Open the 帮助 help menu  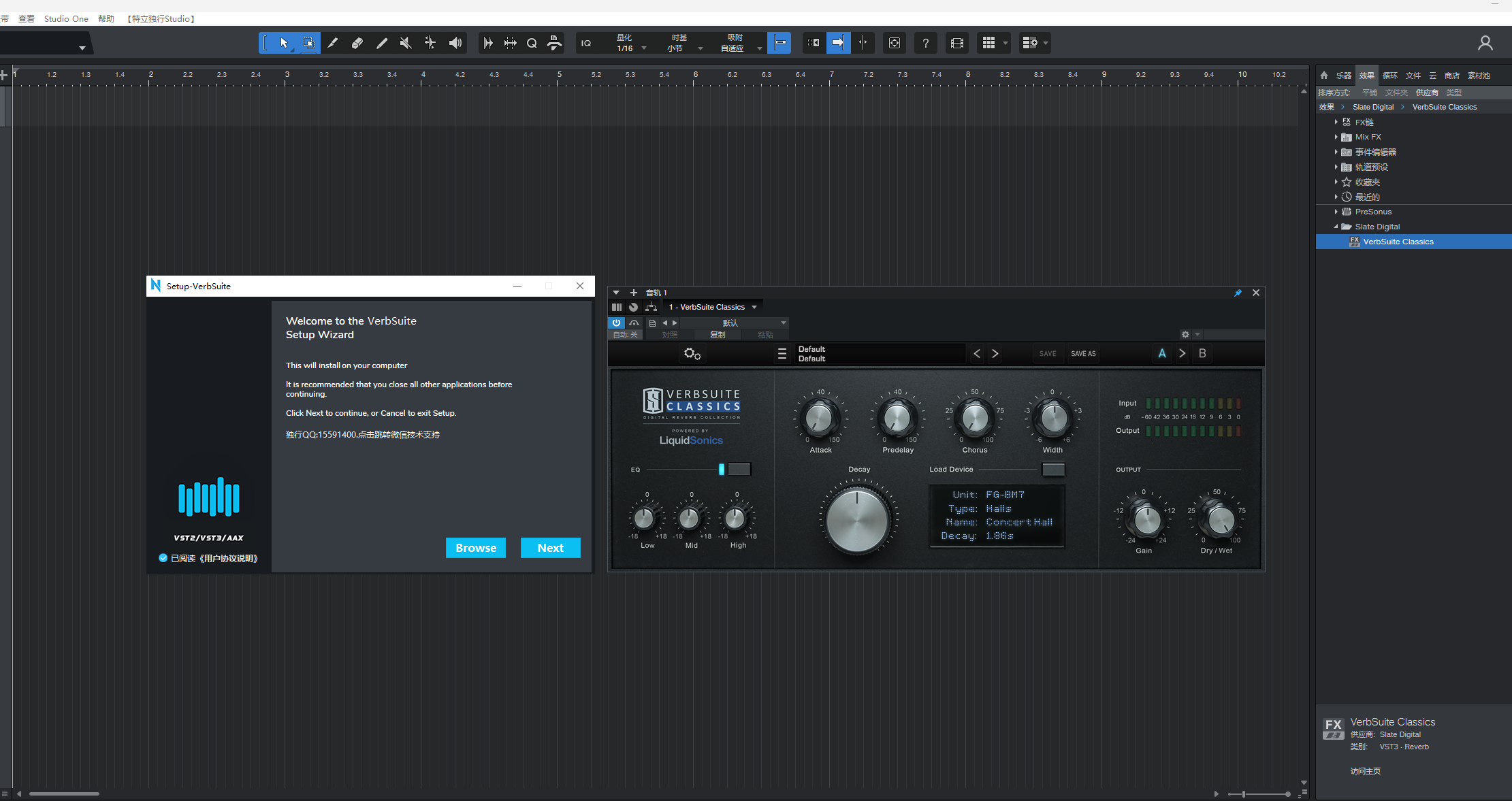(x=106, y=18)
